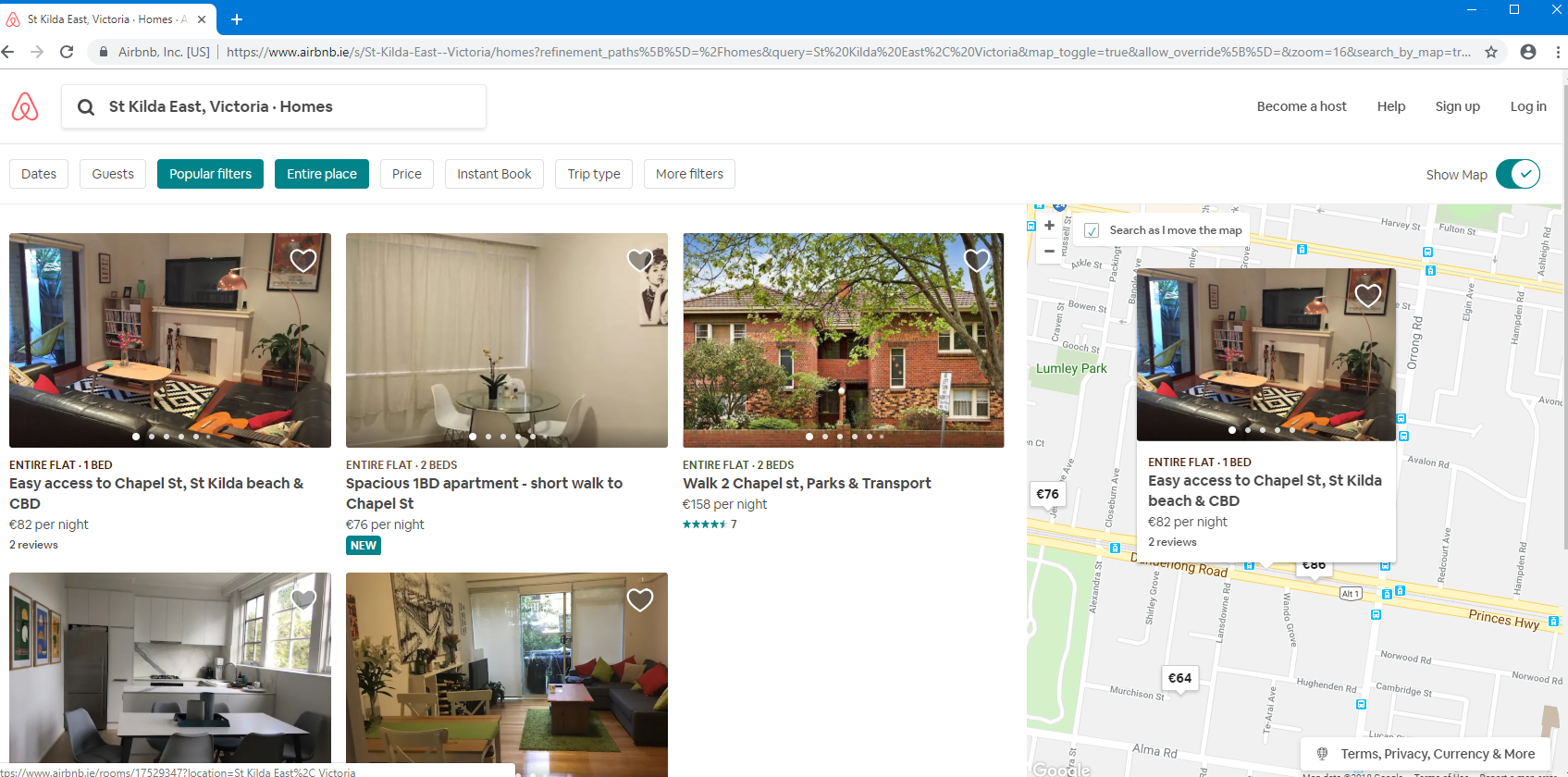
Task: View site security lock info
Action: coord(104,52)
